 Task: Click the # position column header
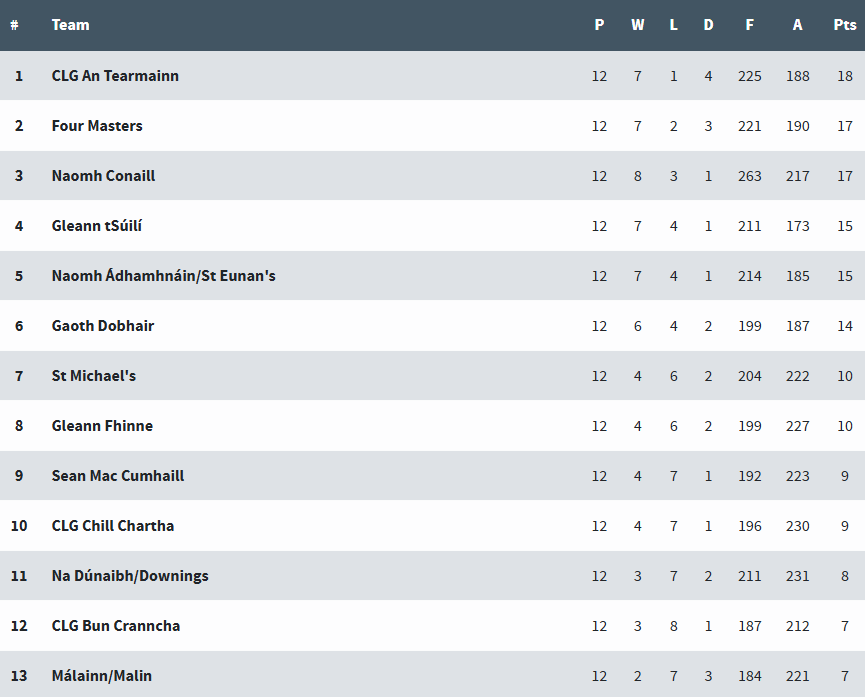(15, 25)
